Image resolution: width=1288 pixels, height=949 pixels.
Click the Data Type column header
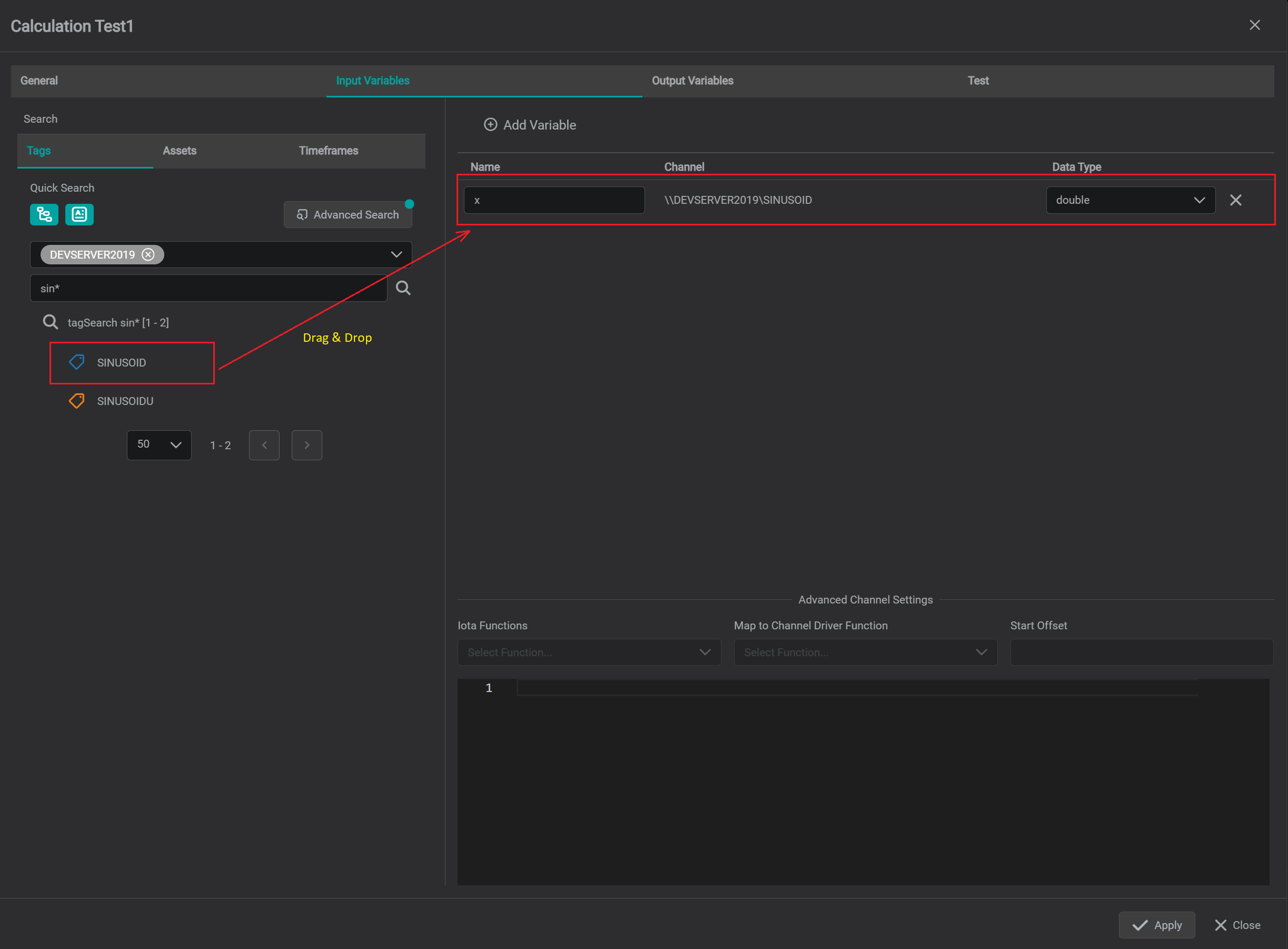click(x=1076, y=167)
